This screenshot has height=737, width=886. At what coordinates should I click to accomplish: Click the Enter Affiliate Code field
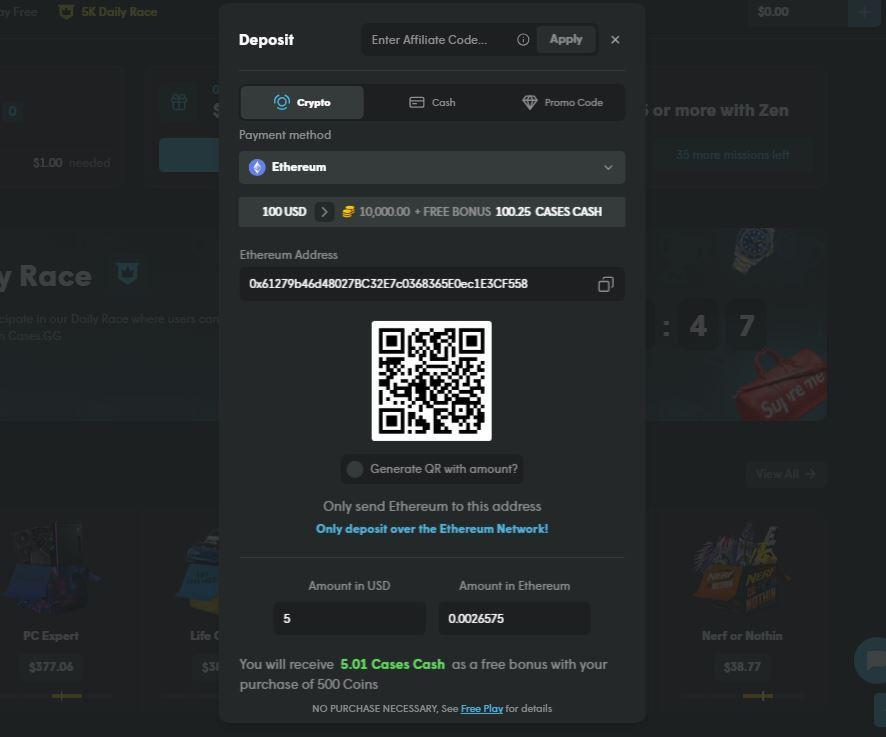(x=438, y=40)
